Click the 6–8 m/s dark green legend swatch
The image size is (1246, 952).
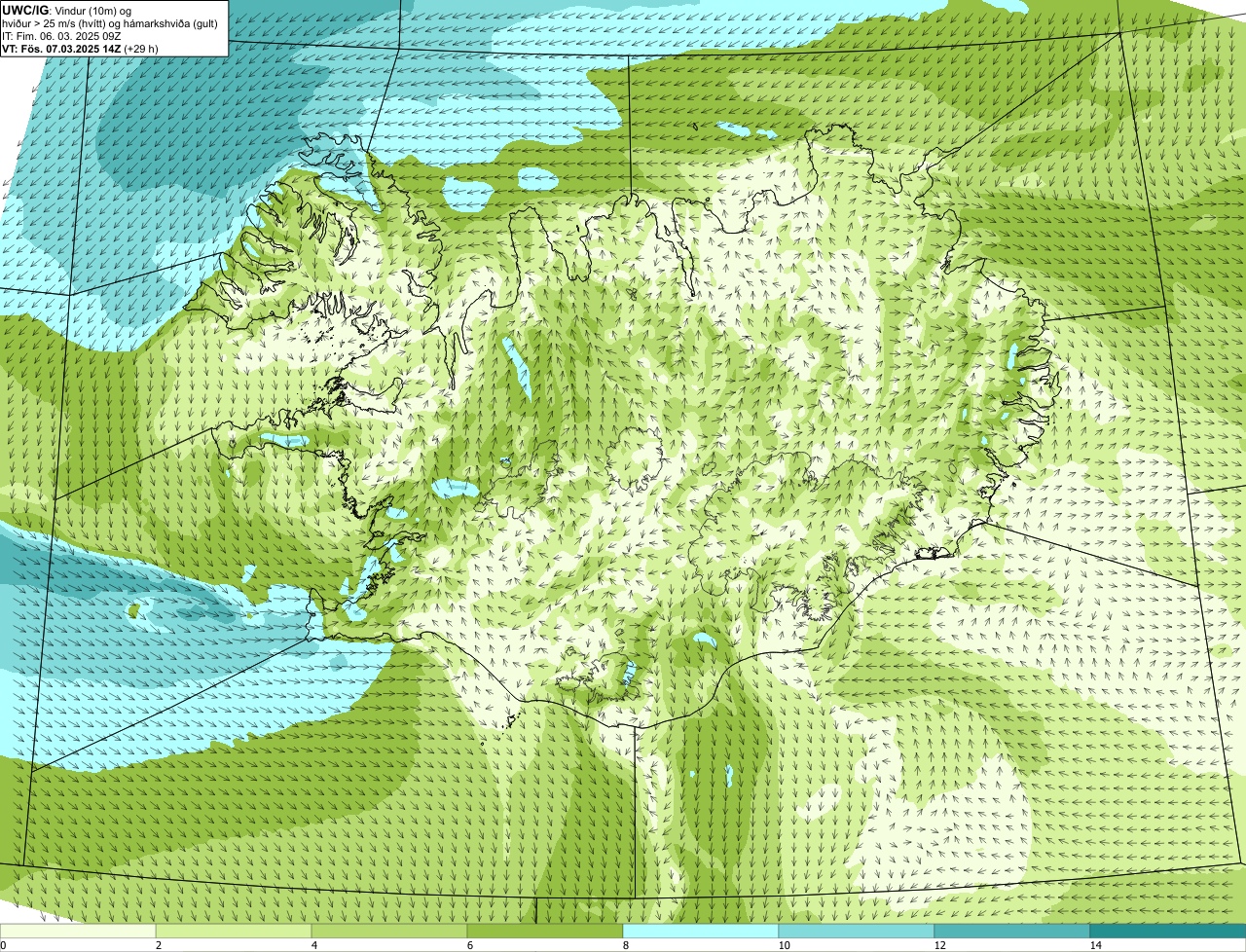545,931
